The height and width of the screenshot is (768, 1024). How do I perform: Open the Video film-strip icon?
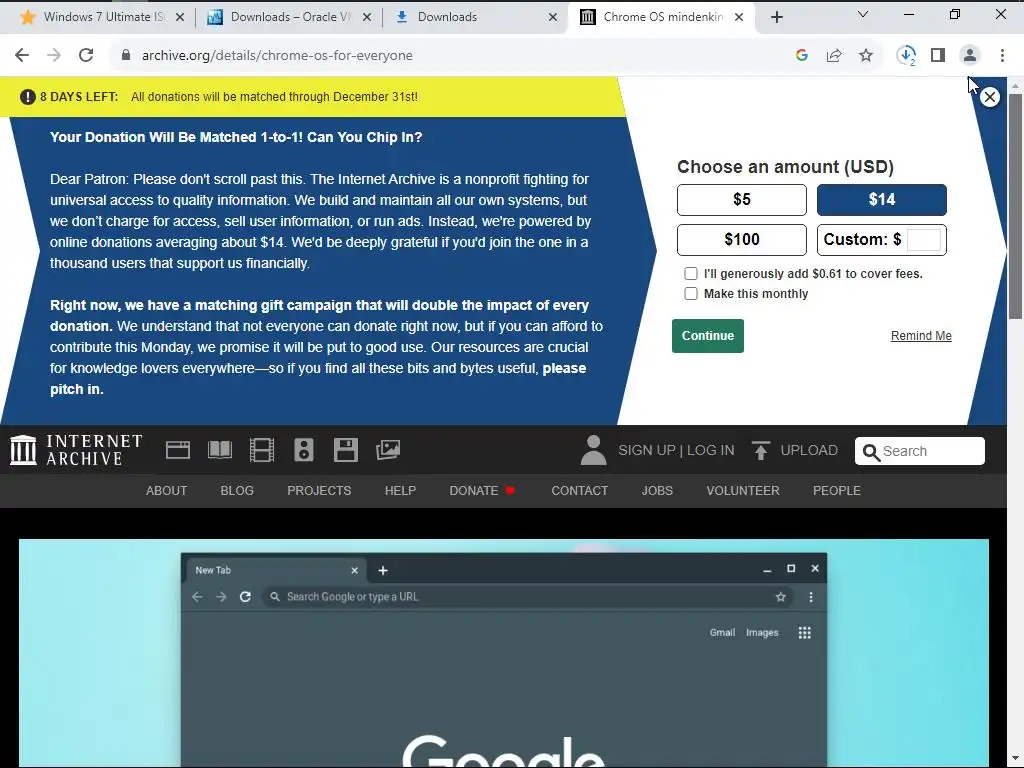click(262, 450)
